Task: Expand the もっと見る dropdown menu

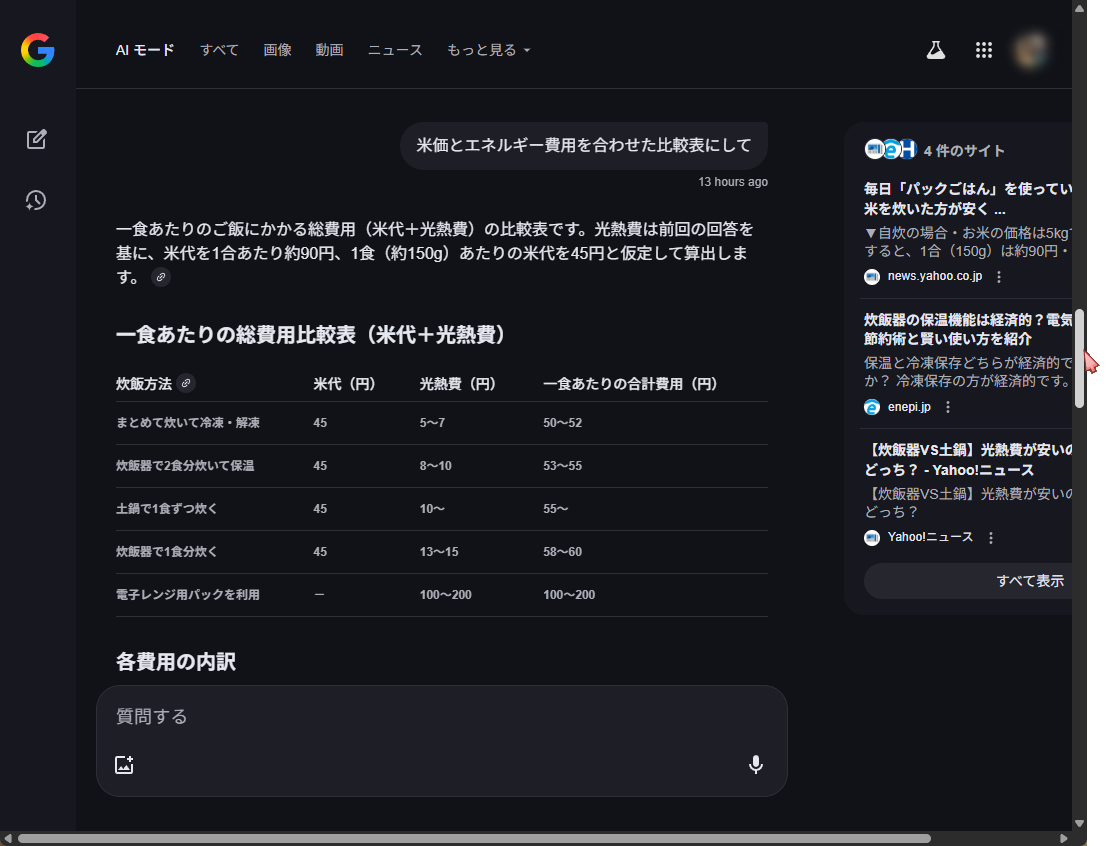Action: click(x=488, y=50)
